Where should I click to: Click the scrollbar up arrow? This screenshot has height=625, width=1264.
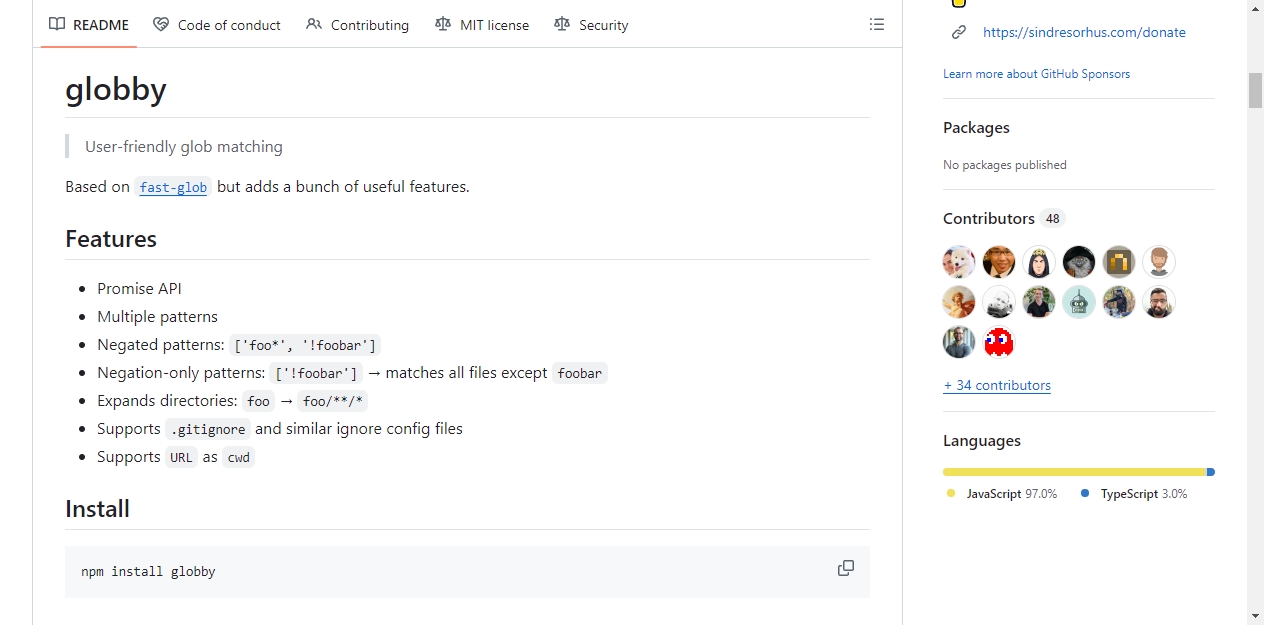click(1255, 8)
